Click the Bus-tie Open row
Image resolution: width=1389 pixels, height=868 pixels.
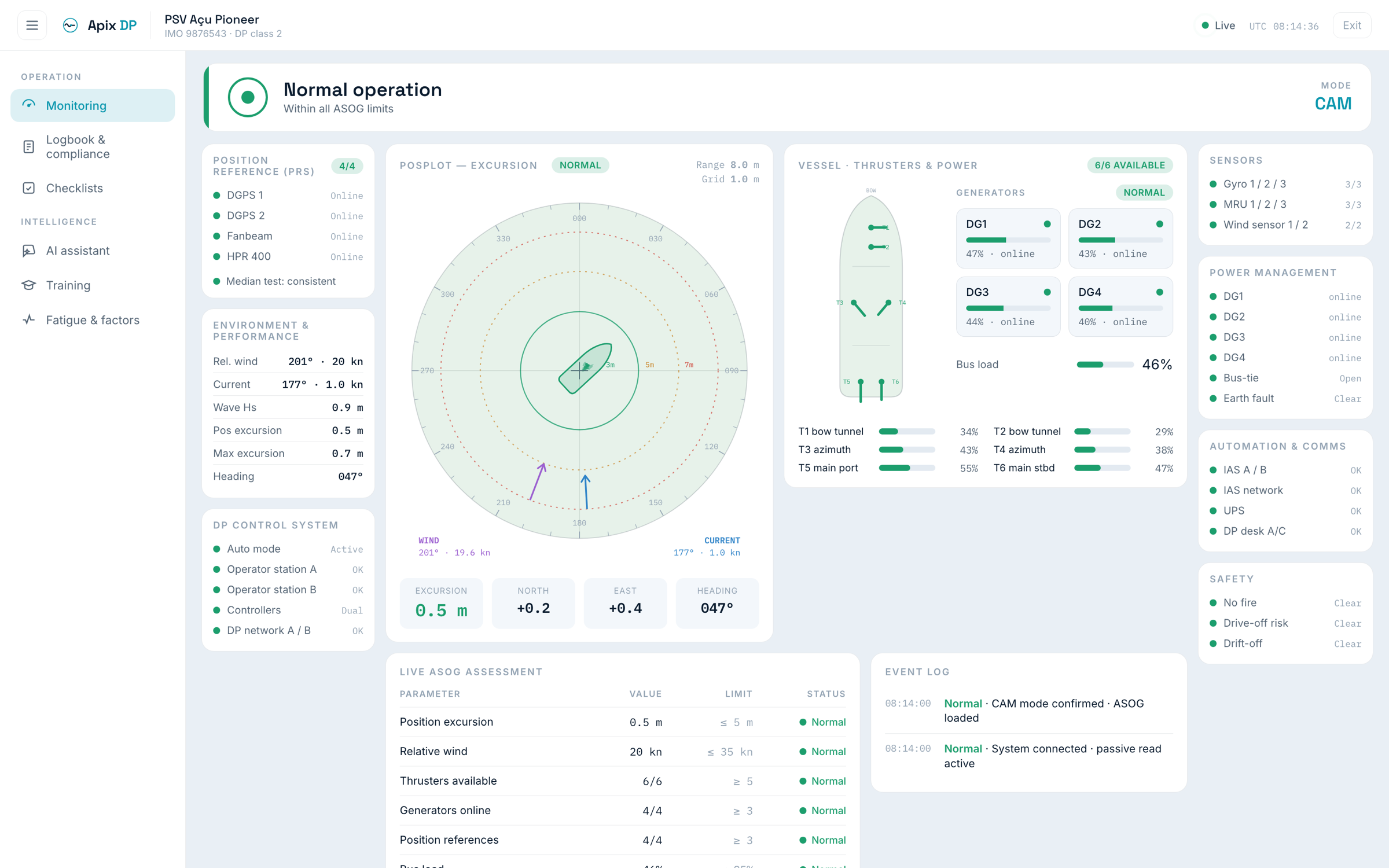(x=1285, y=378)
